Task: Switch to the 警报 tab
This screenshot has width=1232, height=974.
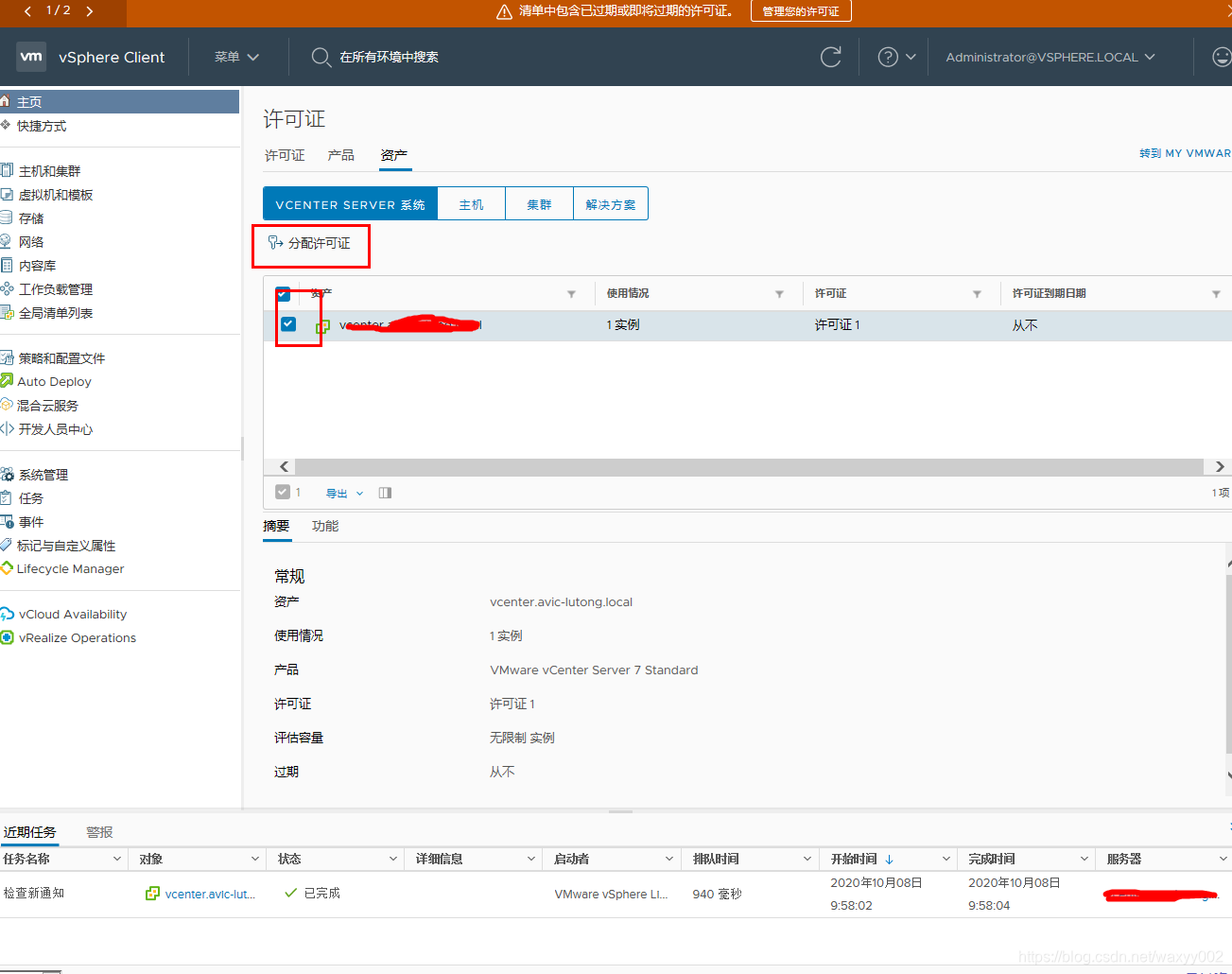Action: click(x=99, y=832)
